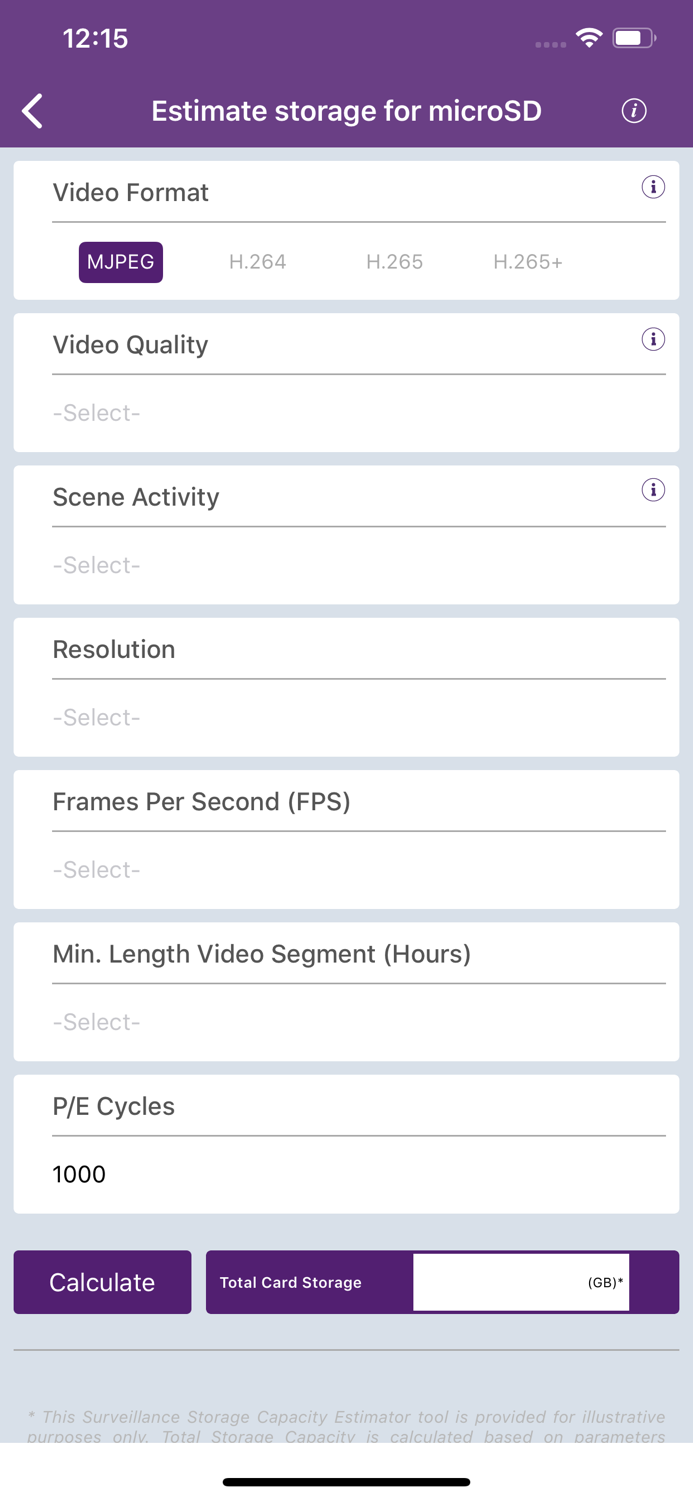Open the Resolution select dropdown
The image size is (693, 1500).
click(x=346, y=717)
